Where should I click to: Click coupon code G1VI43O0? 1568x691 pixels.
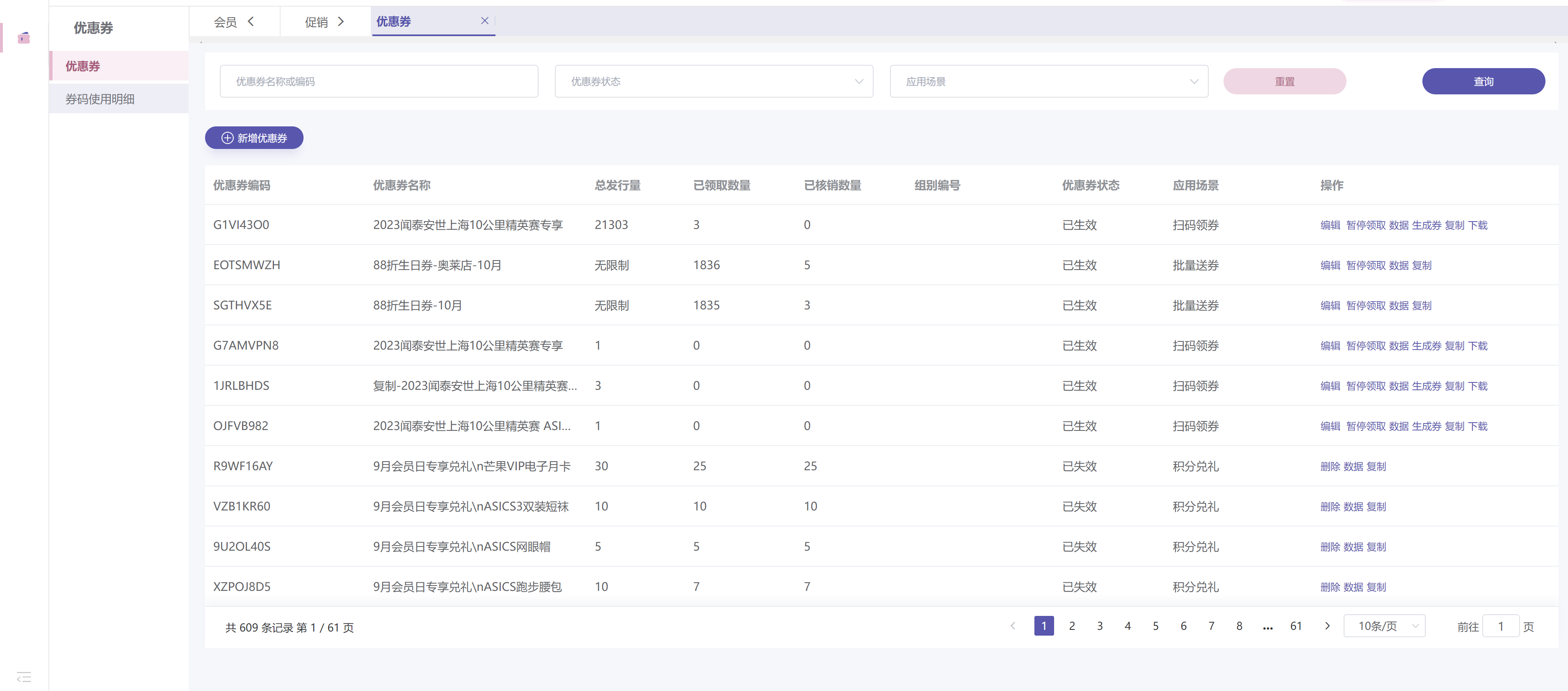(241, 224)
